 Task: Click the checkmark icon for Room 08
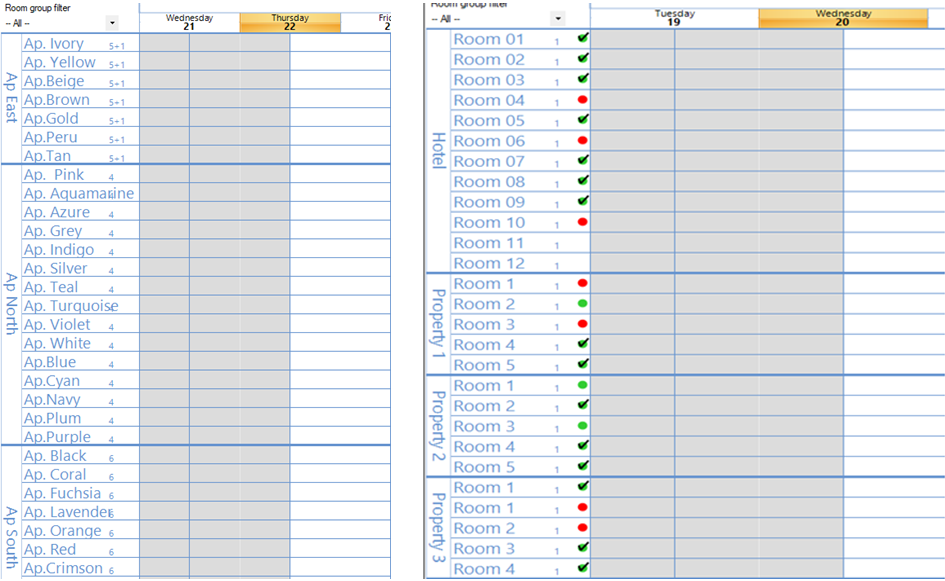coord(583,181)
